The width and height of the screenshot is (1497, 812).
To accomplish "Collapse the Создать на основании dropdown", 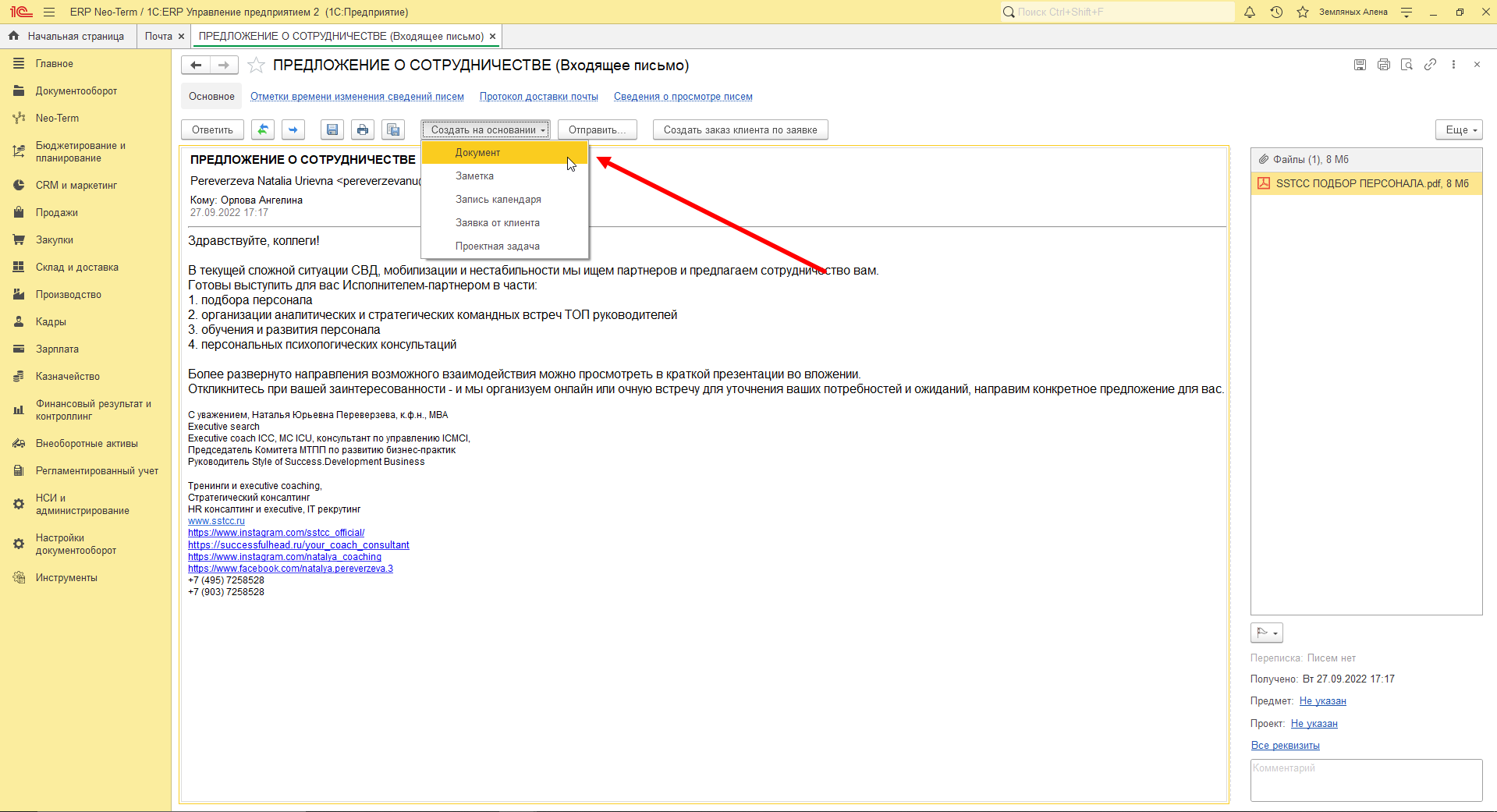I will [x=486, y=129].
